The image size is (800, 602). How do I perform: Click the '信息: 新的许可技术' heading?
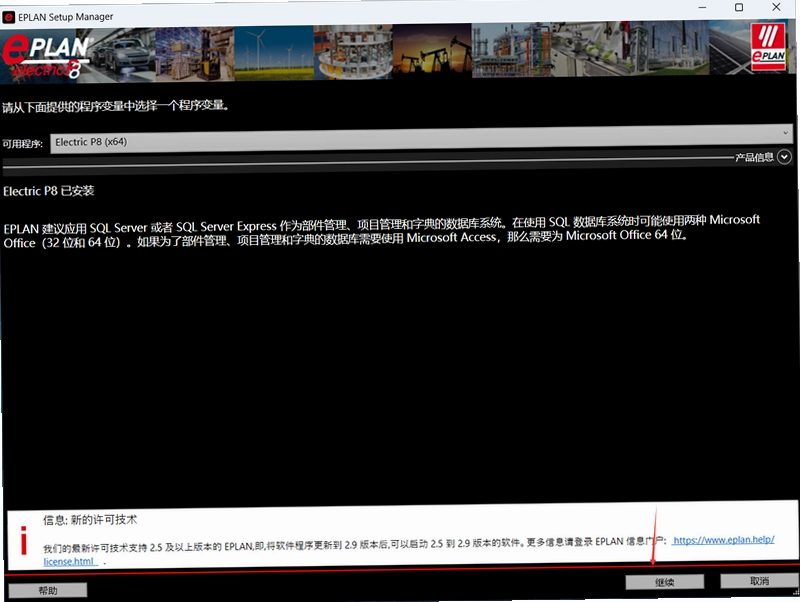[90, 520]
